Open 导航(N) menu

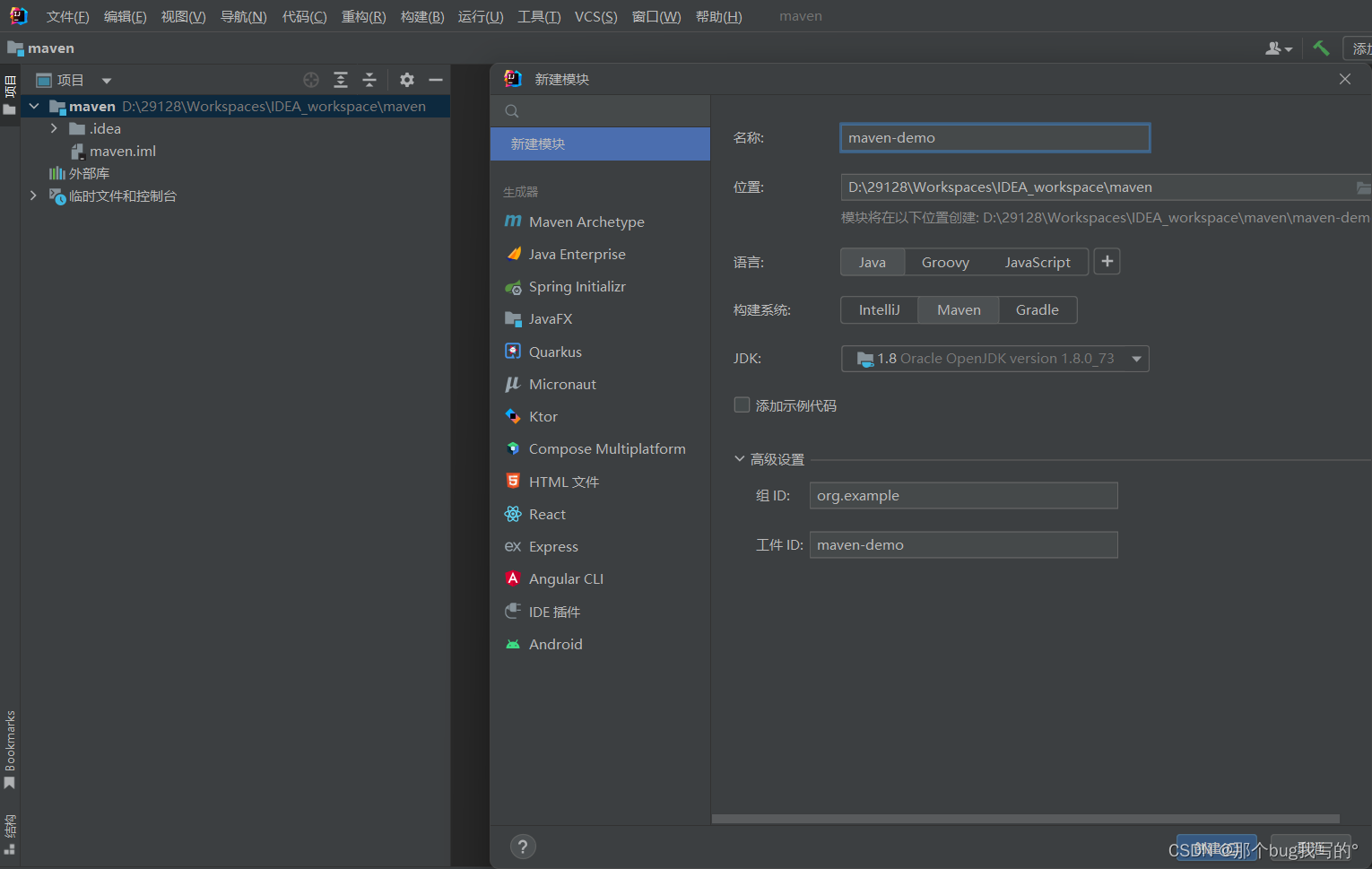click(244, 17)
